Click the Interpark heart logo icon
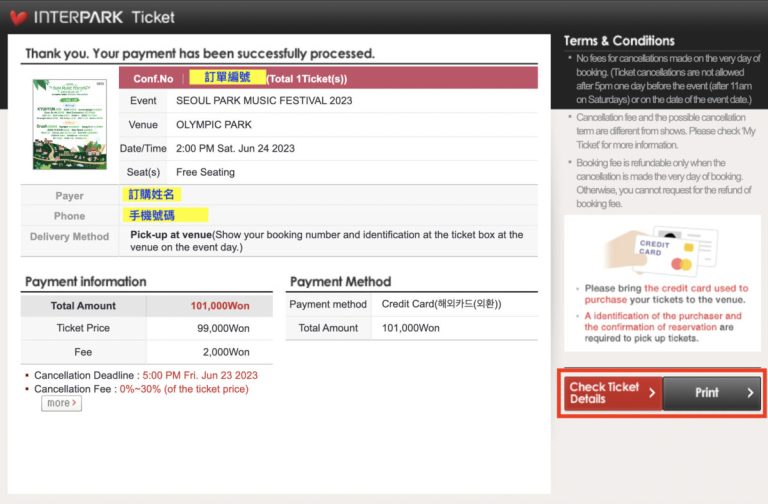 pyautogui.click(x=18, y=17)
